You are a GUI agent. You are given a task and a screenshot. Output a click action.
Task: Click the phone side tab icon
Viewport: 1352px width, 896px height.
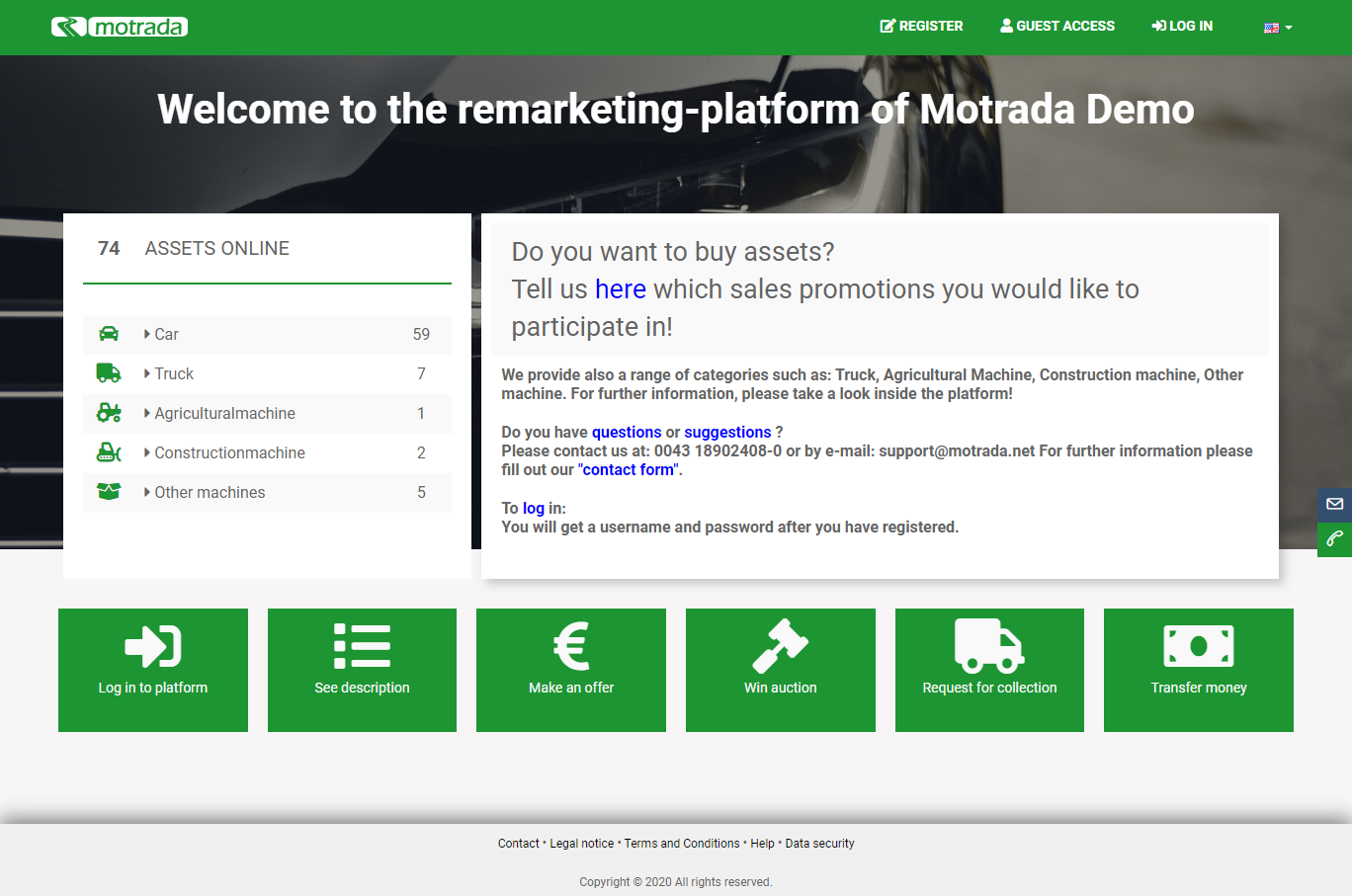tap(1334, 539)
